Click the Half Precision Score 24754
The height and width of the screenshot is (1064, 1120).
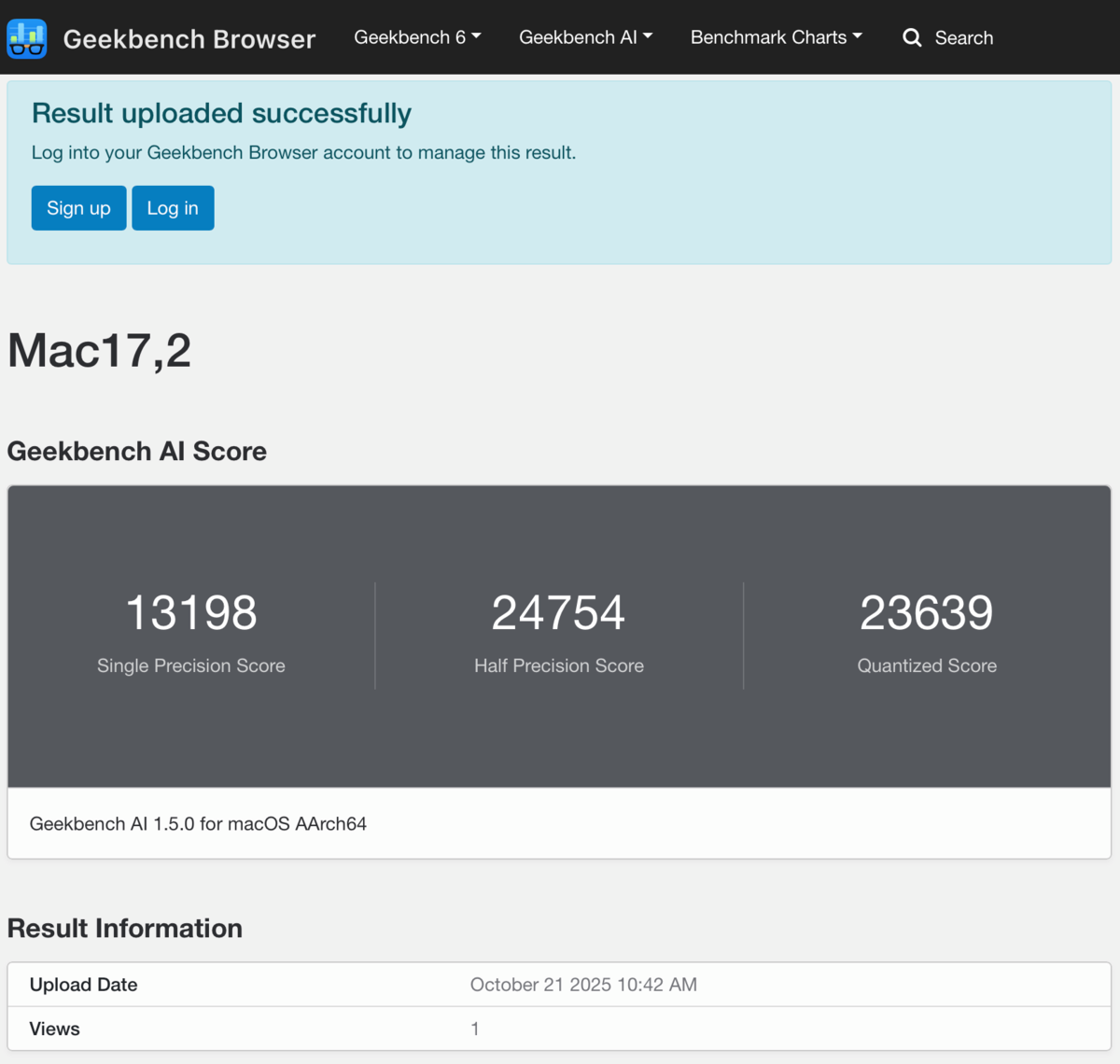click(558, 612)
